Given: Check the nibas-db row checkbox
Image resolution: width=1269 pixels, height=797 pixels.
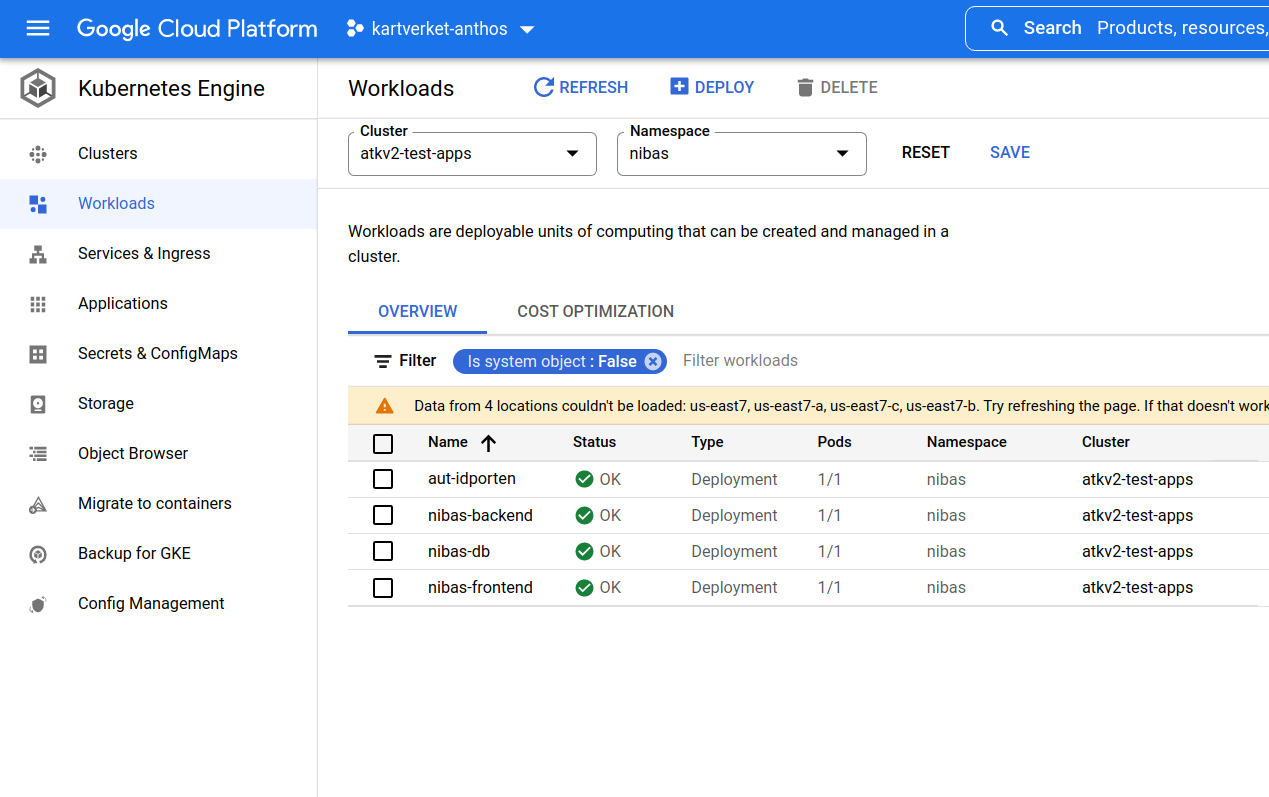Looking at the screenshot, I should click(x=383, y=551).
